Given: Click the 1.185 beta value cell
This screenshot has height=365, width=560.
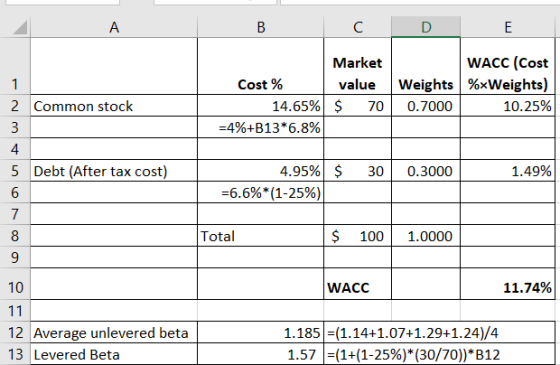Looking at the screenshot, I should point(260,332).
